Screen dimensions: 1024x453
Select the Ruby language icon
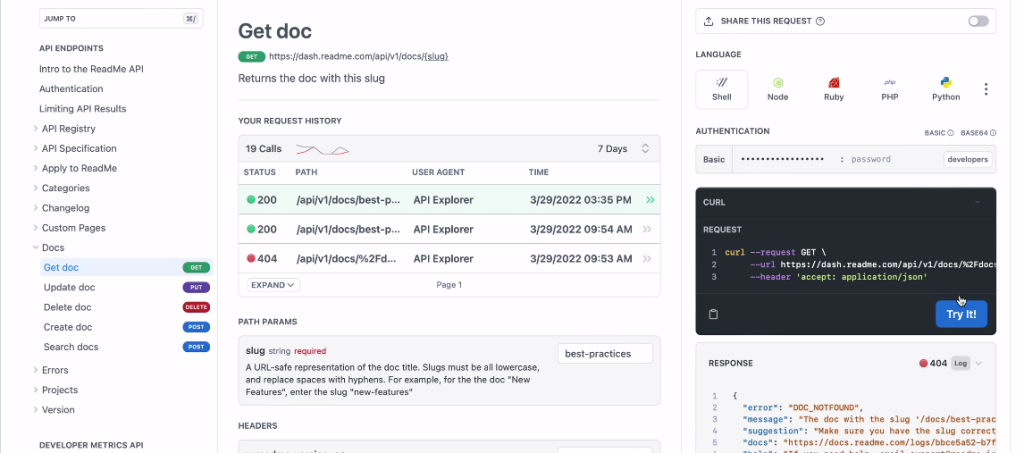pyautogui.click(x=834, y=83)
